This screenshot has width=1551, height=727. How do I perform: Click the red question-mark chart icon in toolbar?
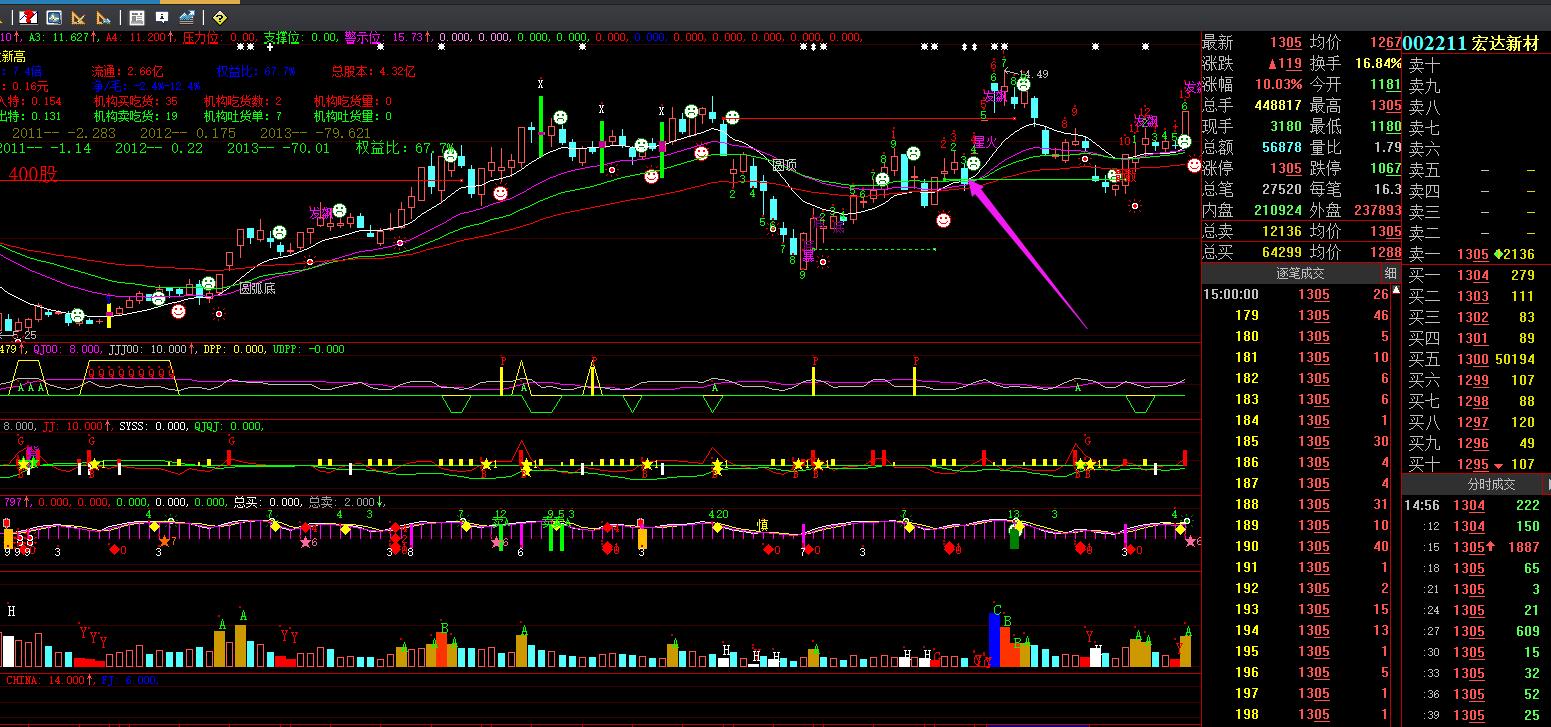(x=29, y=17)
